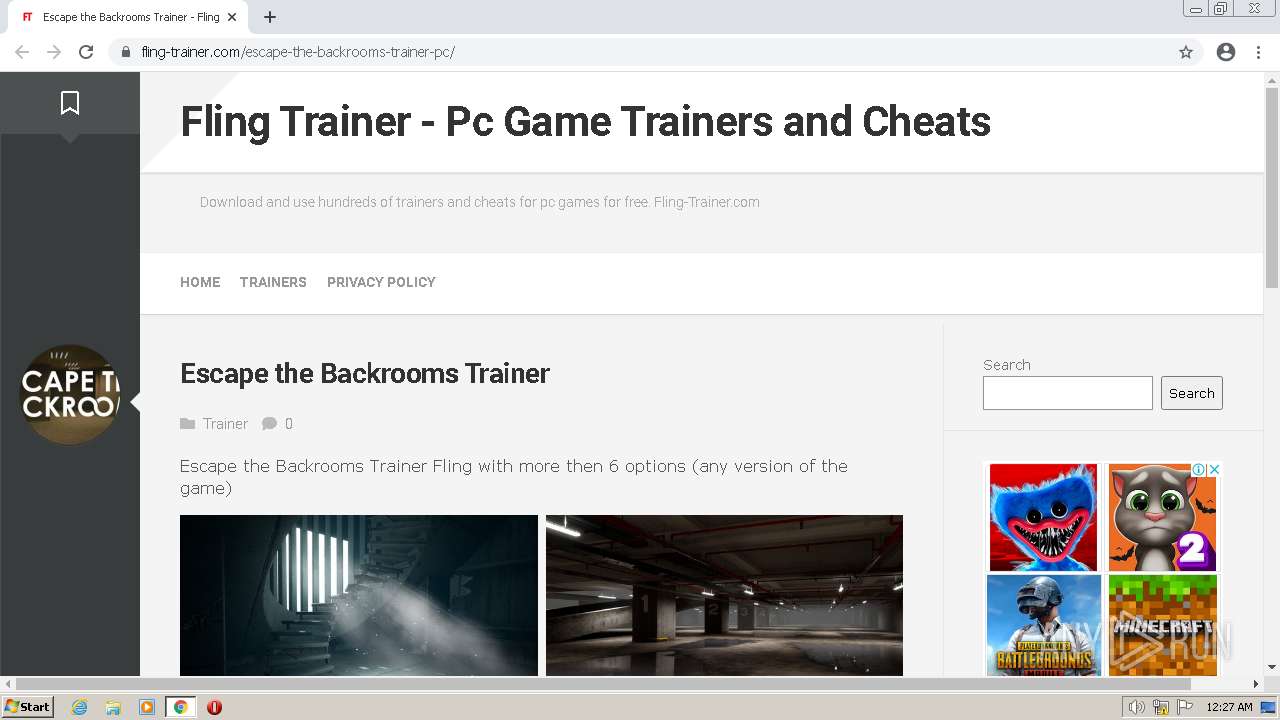
Task: Click the Trainer category link
Action: click(x=225, y=424)
